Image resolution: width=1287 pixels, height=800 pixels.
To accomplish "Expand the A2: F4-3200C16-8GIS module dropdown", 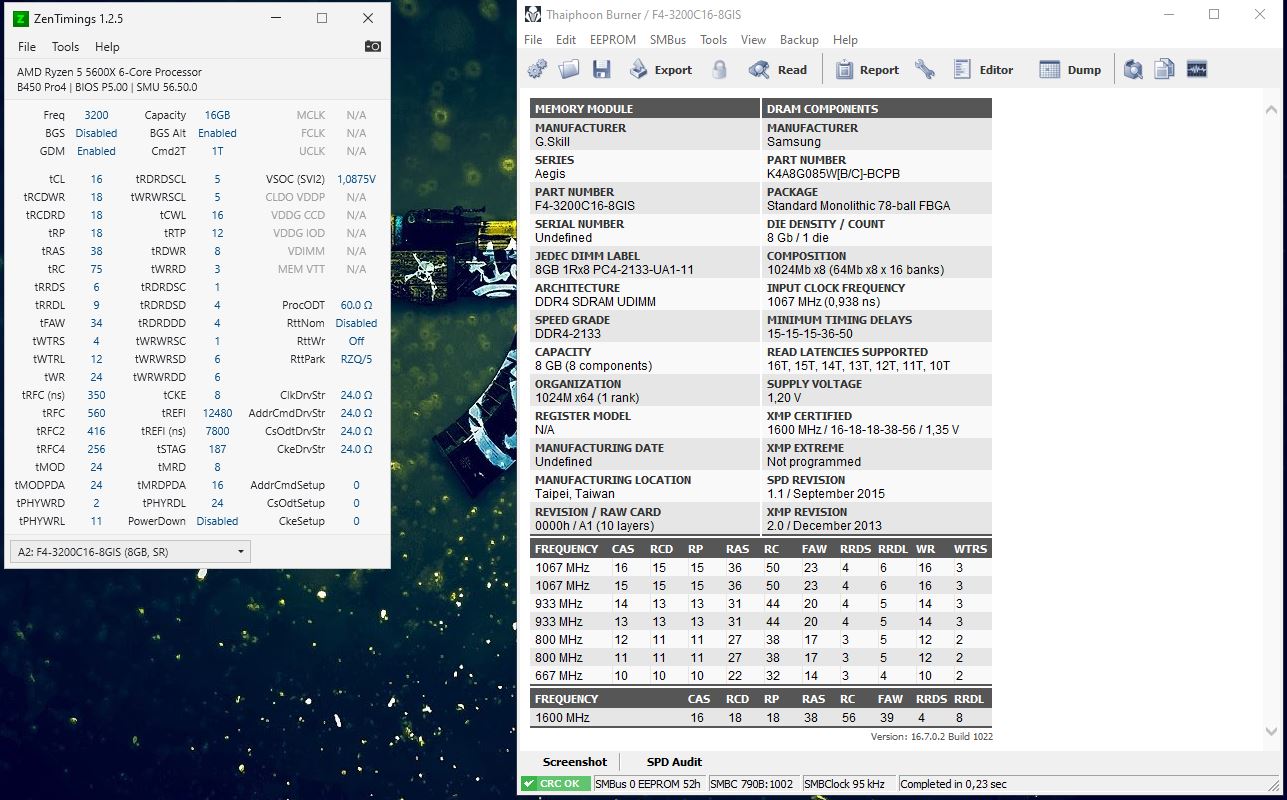I will pyautogui.click(x=130, y=551).
